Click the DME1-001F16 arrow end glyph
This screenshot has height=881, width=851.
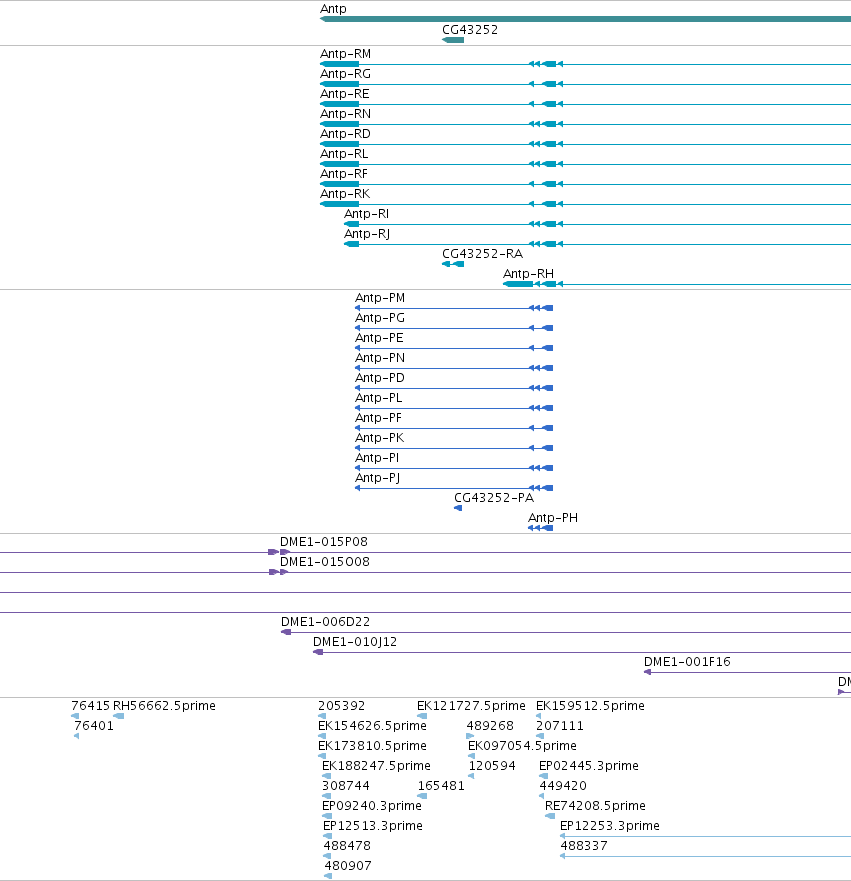[648, 672]
